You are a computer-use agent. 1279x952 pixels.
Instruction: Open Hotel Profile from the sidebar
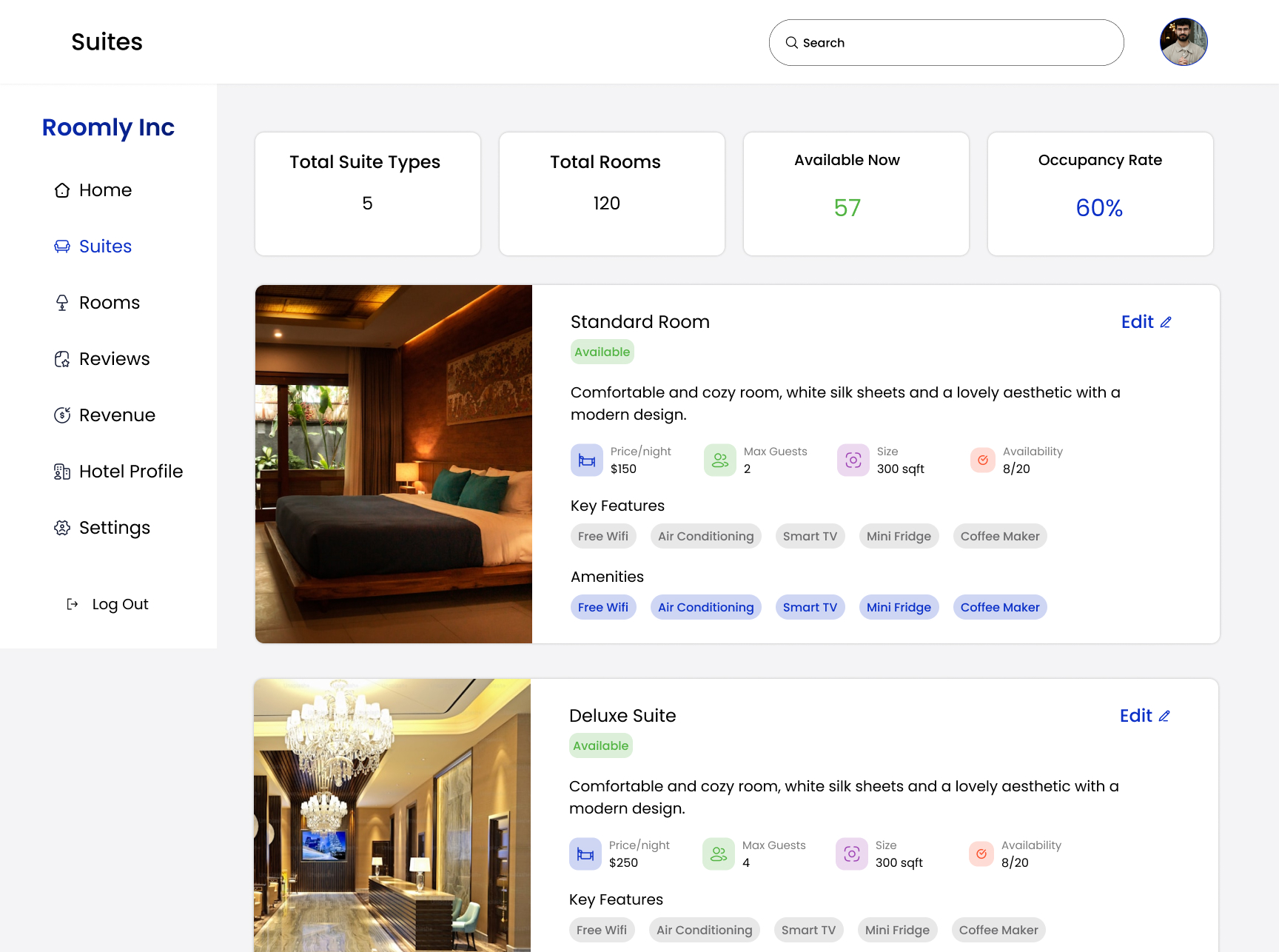point(118,472)
